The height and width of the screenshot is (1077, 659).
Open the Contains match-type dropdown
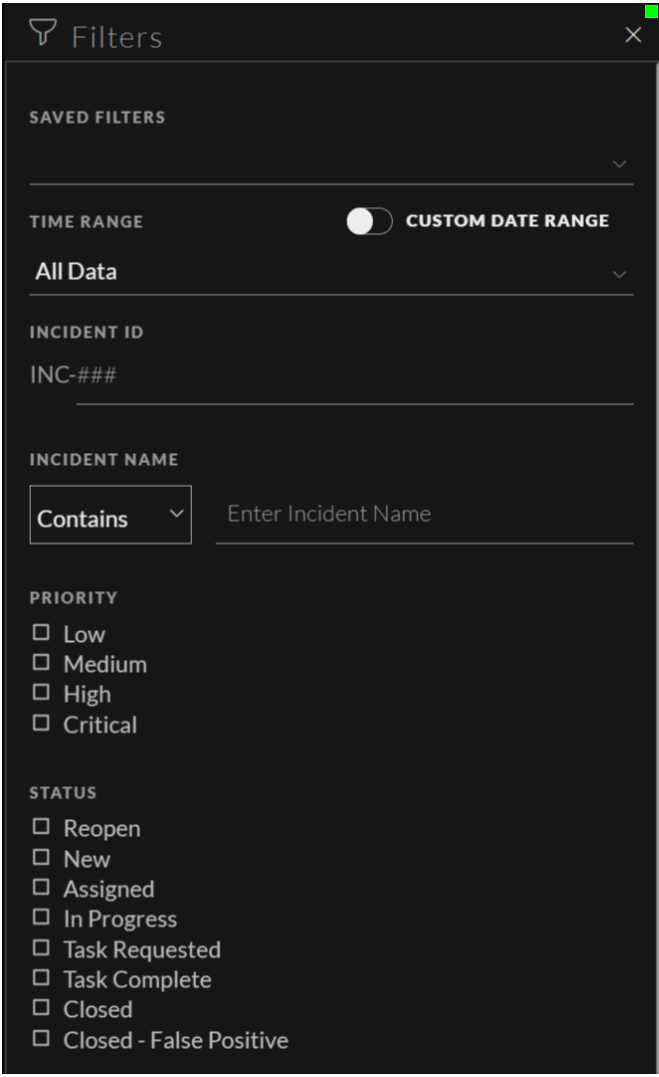click(x=110, y=514)
